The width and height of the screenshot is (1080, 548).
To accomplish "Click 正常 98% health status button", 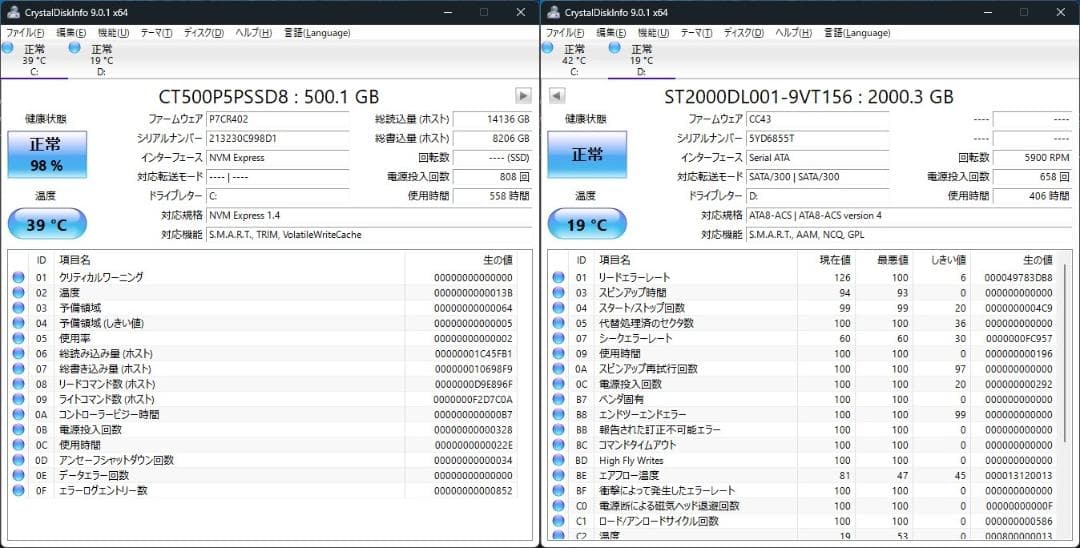I will (x=47, y=154).
